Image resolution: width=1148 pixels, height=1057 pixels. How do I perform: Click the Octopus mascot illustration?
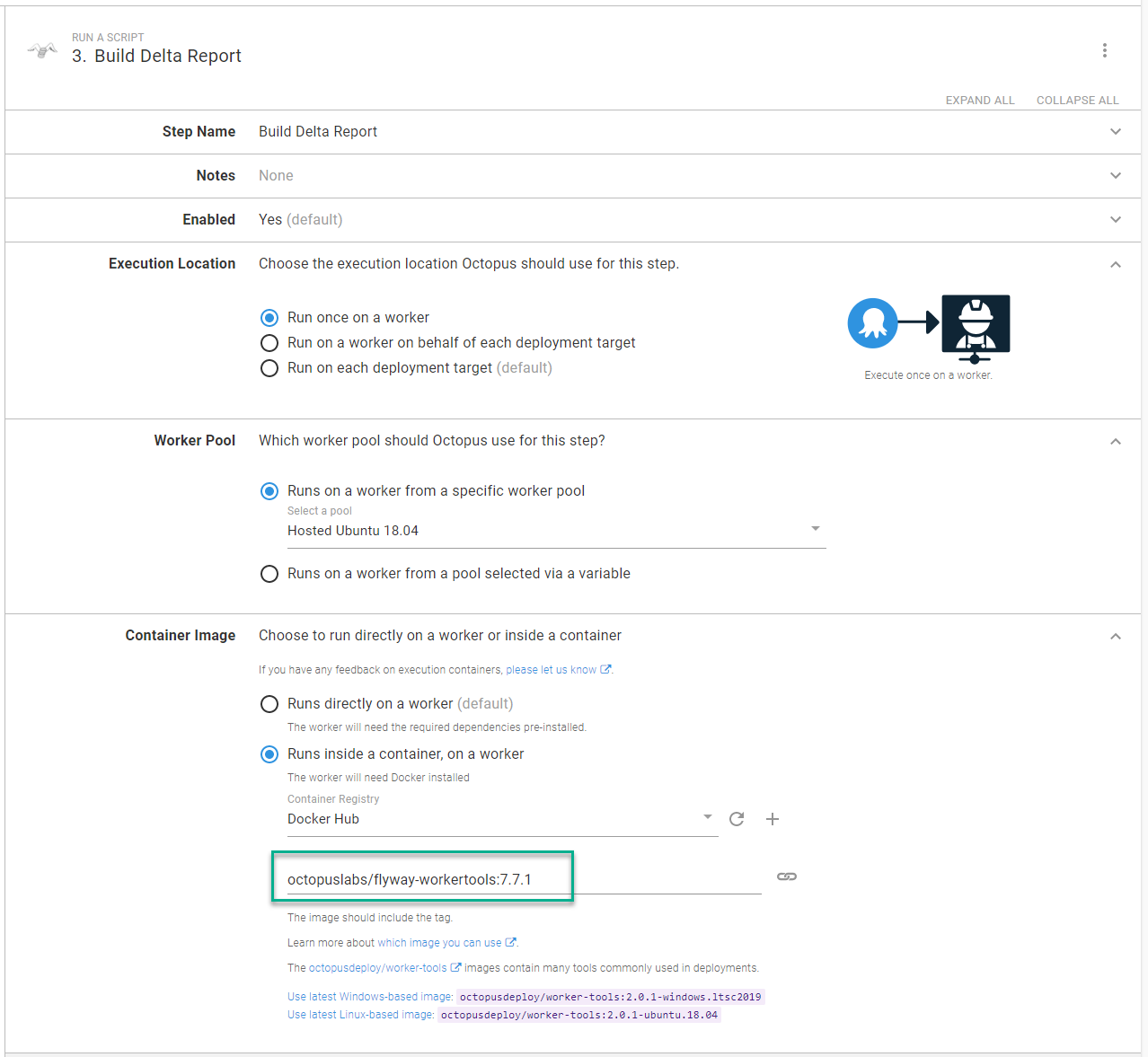(x=871, y=323)
